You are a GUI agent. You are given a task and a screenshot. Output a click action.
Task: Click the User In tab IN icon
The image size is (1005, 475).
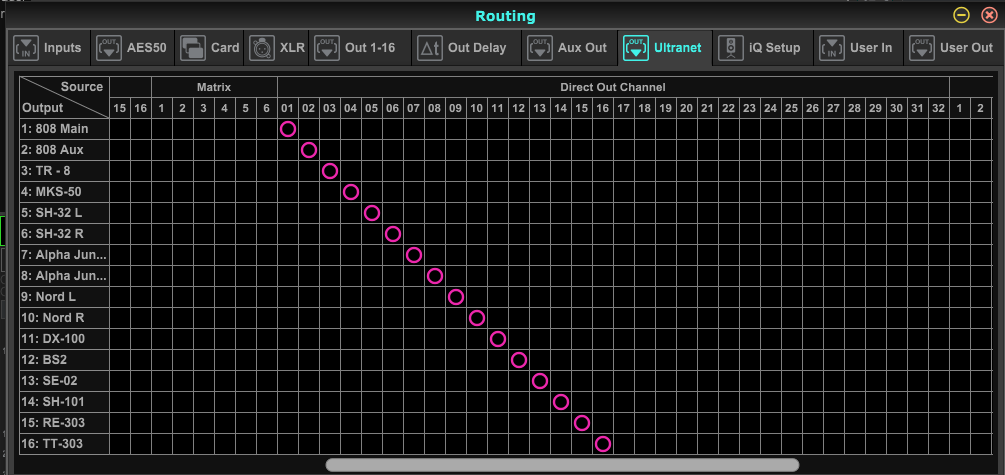point(832,48)
